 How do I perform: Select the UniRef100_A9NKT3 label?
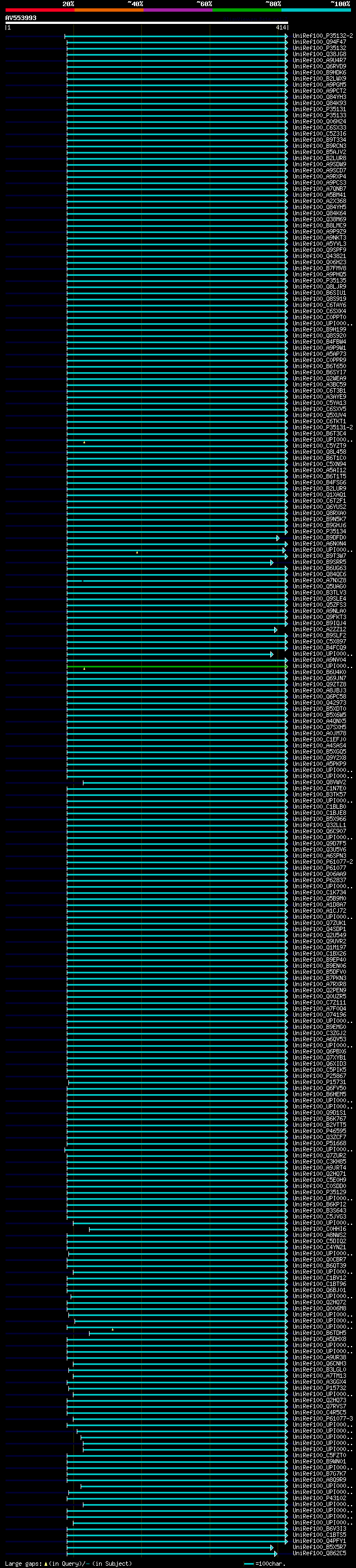(x=319, y=238)
